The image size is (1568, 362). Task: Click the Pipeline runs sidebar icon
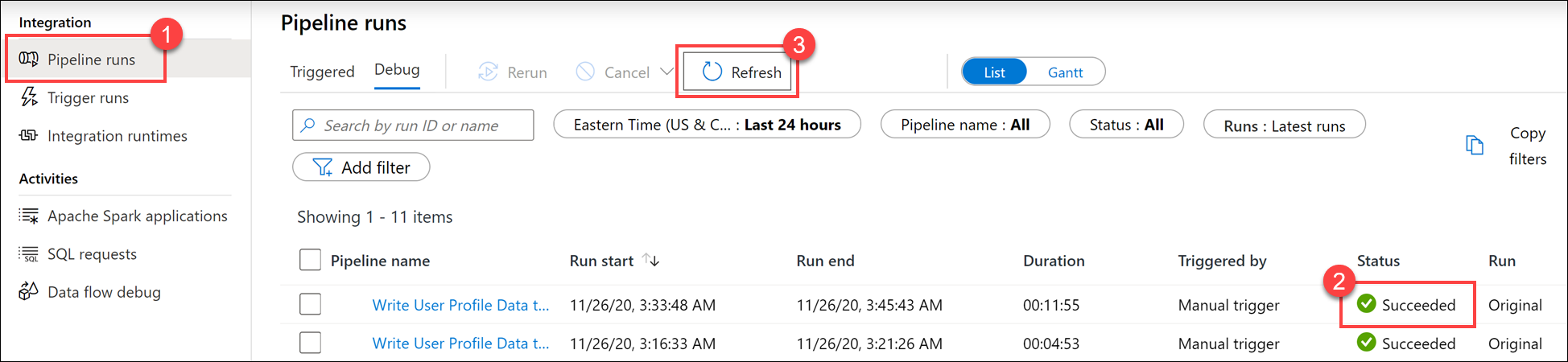click(29, 59)
